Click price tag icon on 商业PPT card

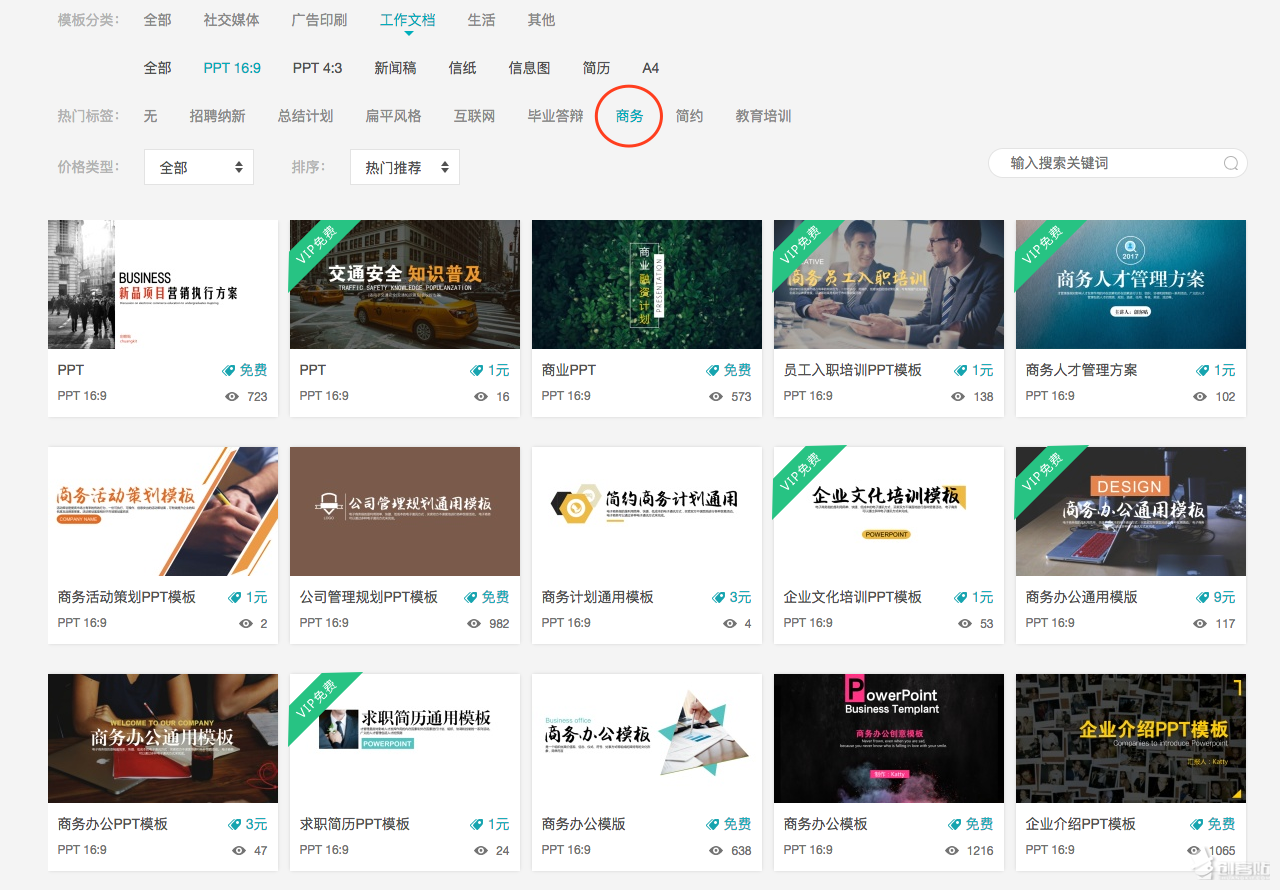[713, 370]
